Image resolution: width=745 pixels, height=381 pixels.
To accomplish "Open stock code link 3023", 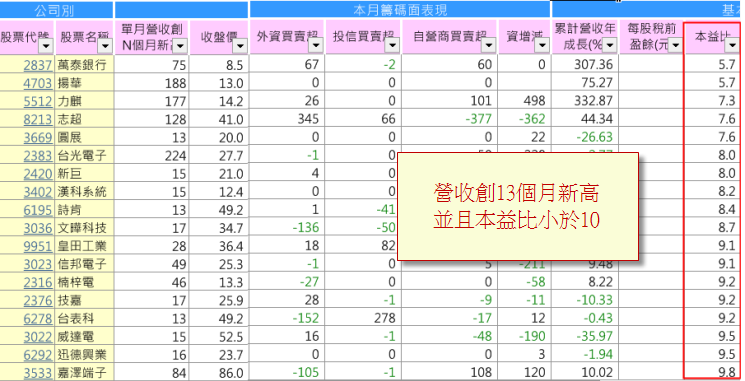I will 38,264.
